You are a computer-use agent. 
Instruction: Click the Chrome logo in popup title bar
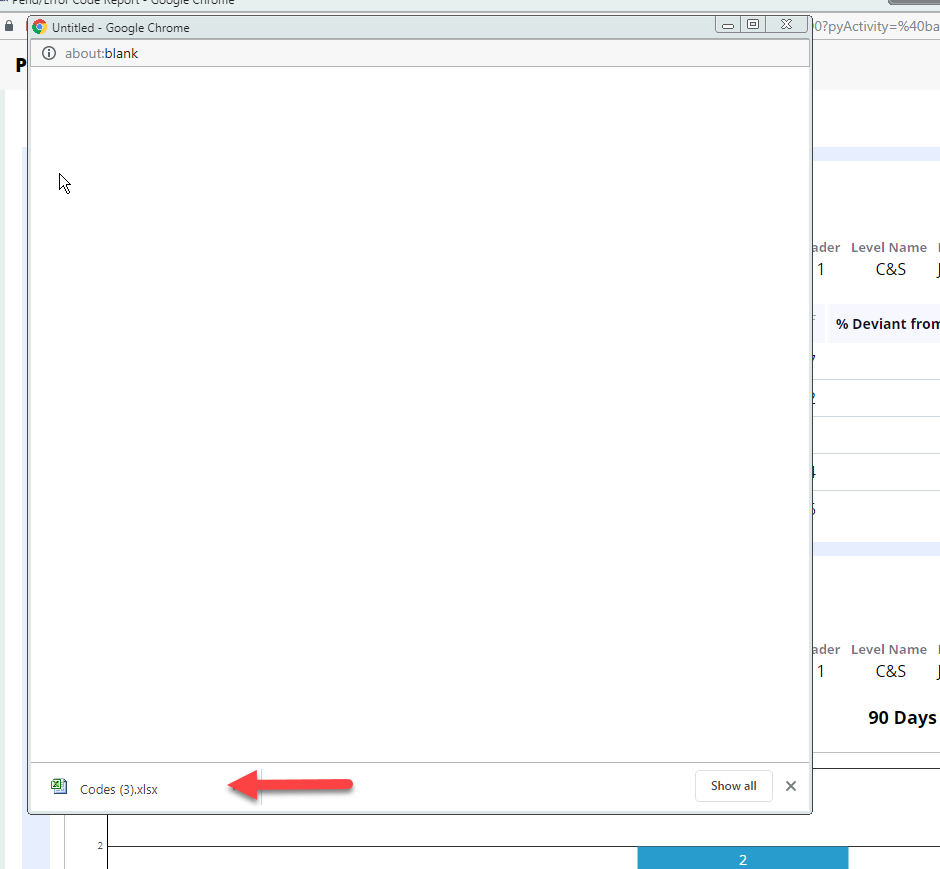[x=40, y=28]
